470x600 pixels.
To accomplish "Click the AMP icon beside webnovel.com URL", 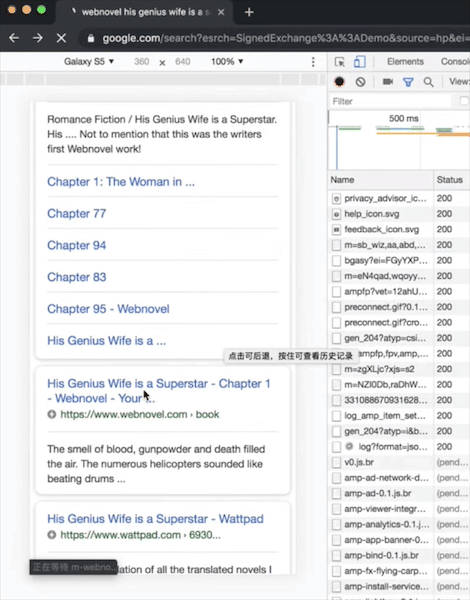I will 52,414.
